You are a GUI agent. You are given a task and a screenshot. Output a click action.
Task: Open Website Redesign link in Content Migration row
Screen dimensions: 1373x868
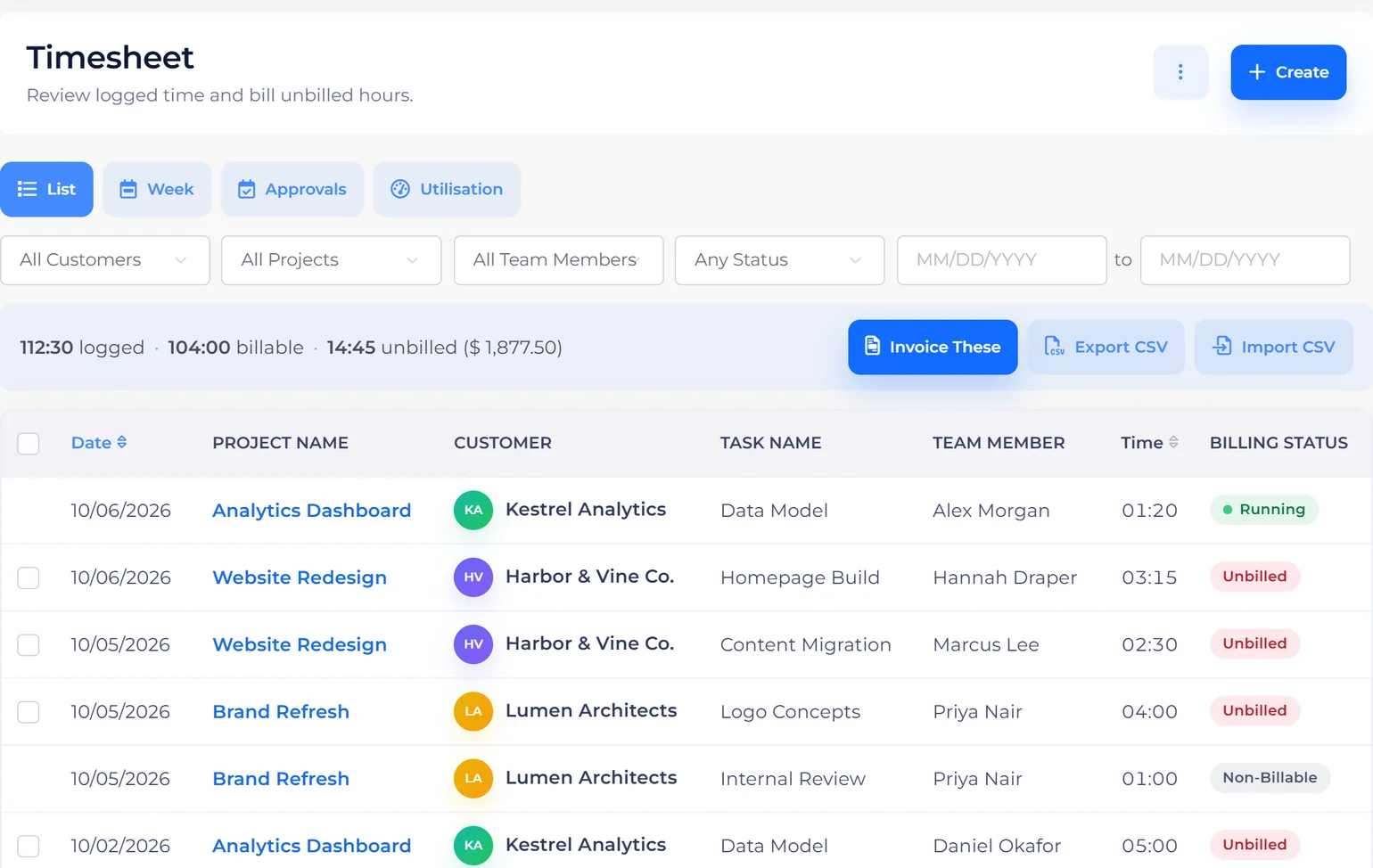[x=300, y=644]
